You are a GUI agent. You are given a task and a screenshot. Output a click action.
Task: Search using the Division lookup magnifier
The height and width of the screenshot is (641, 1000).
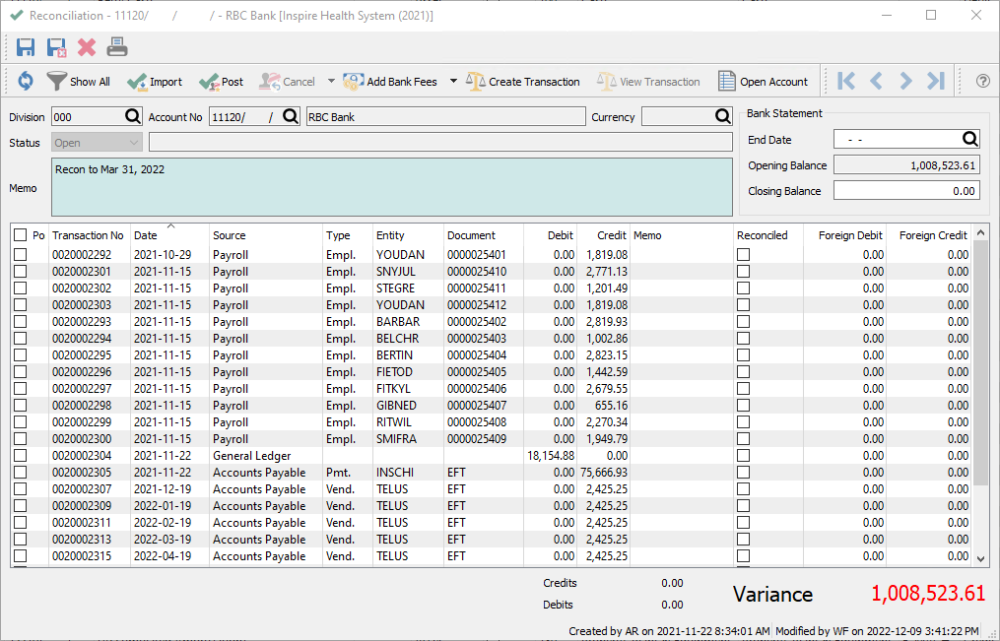(x=131, y=117)
